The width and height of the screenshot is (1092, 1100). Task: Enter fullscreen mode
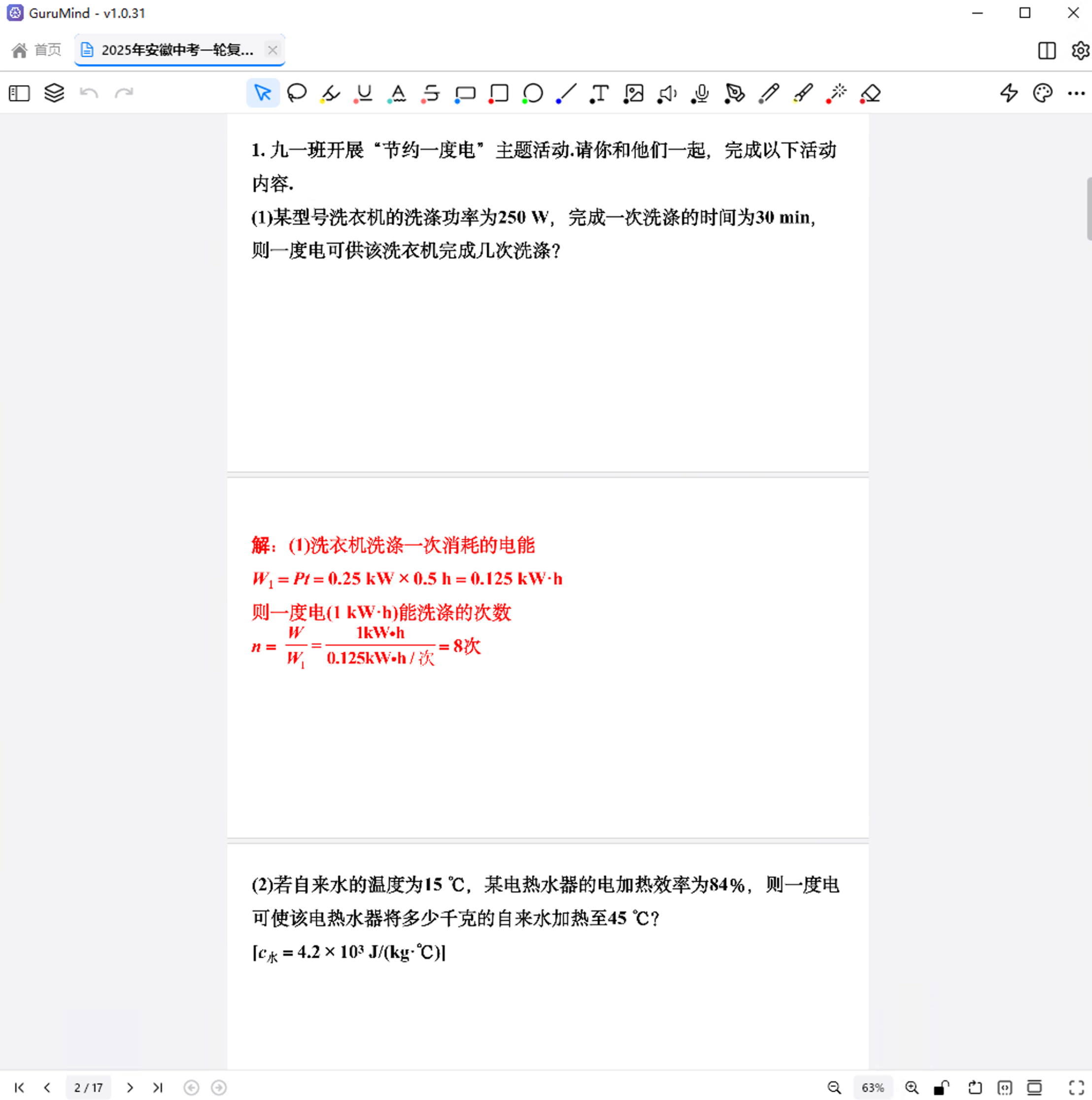pos(1076,1088)
